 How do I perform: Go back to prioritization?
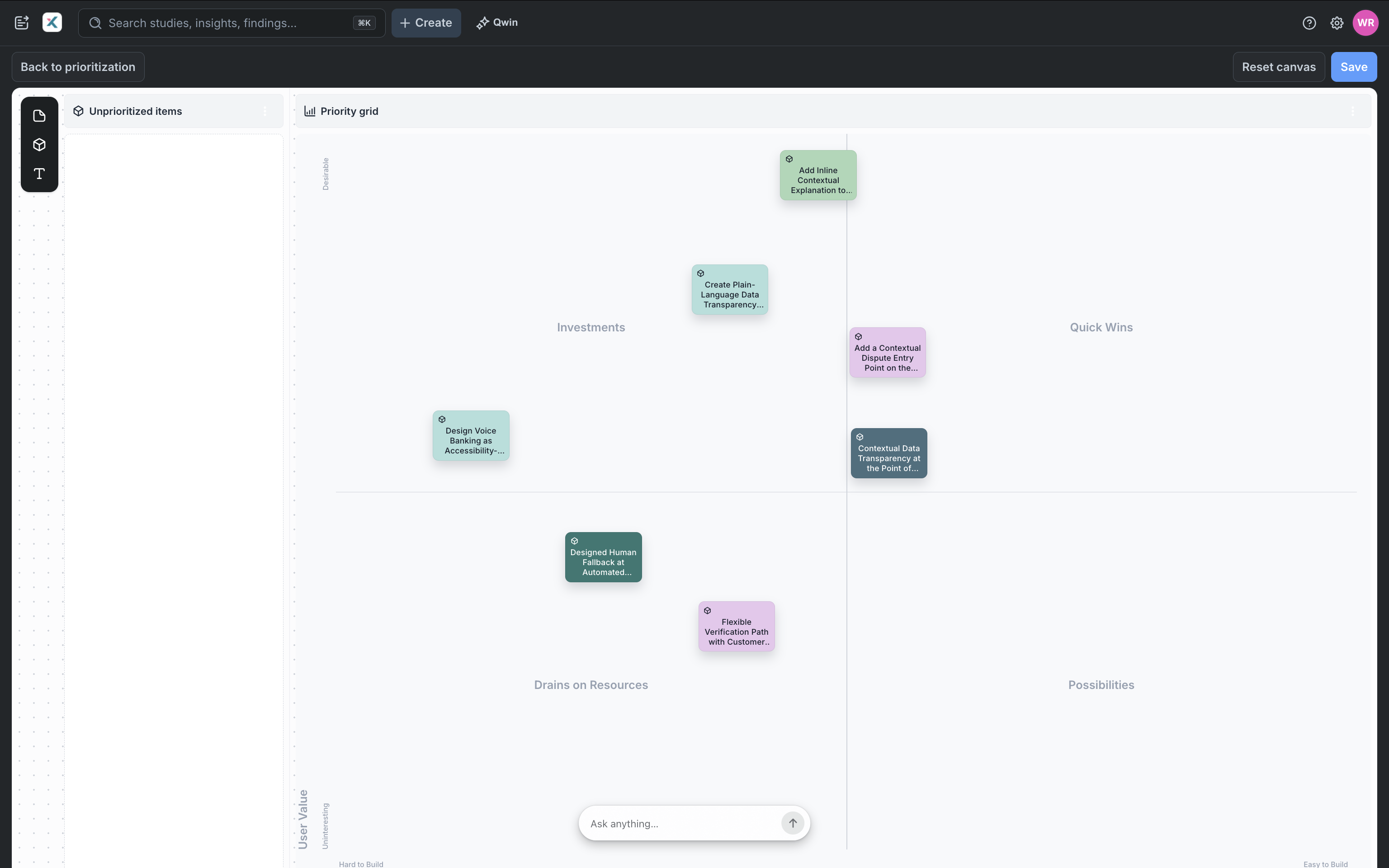coord(78,66)
